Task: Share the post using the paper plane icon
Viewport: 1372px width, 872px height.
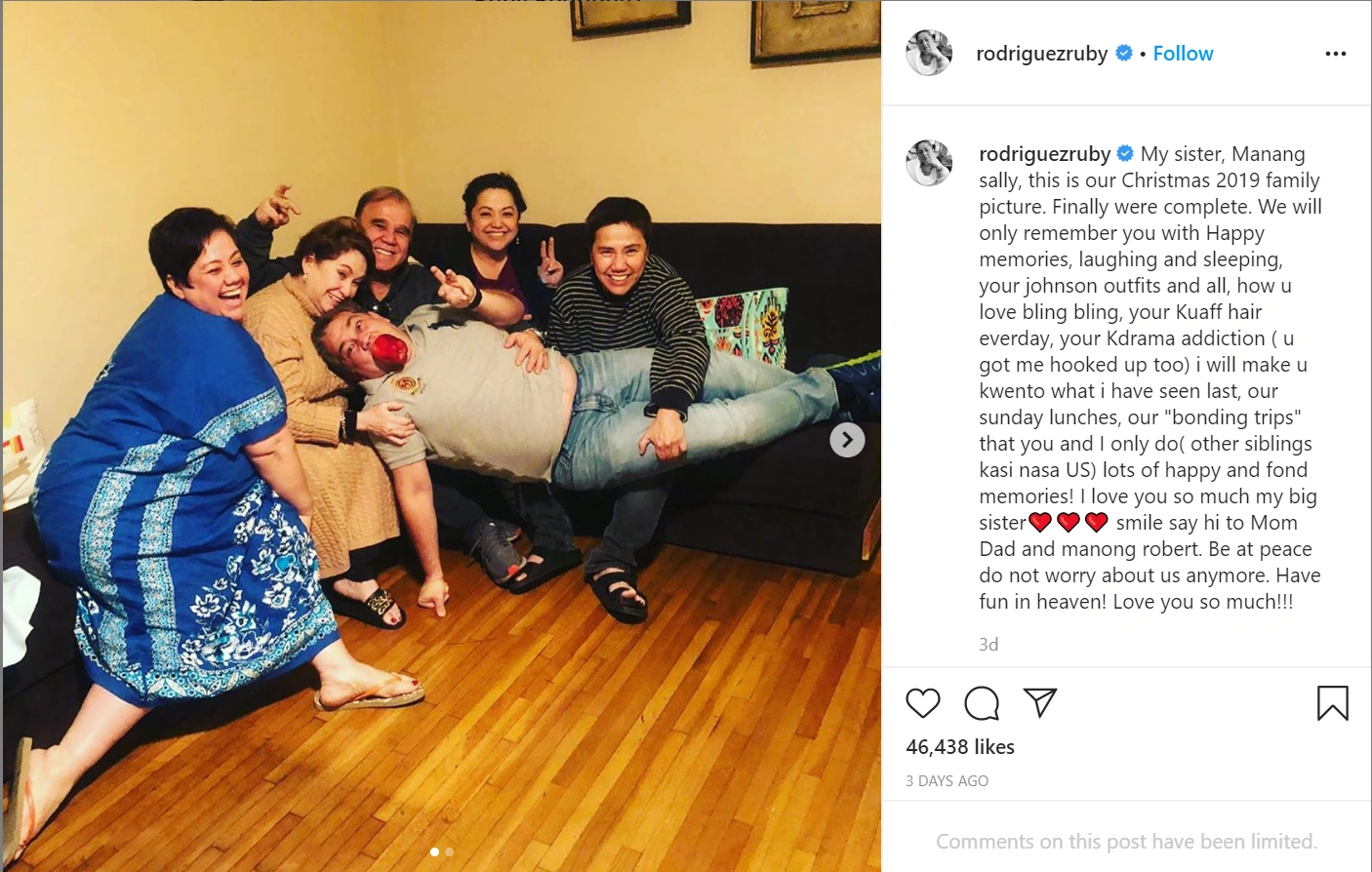Action: pyautogui.click(x=1040, y=702)
